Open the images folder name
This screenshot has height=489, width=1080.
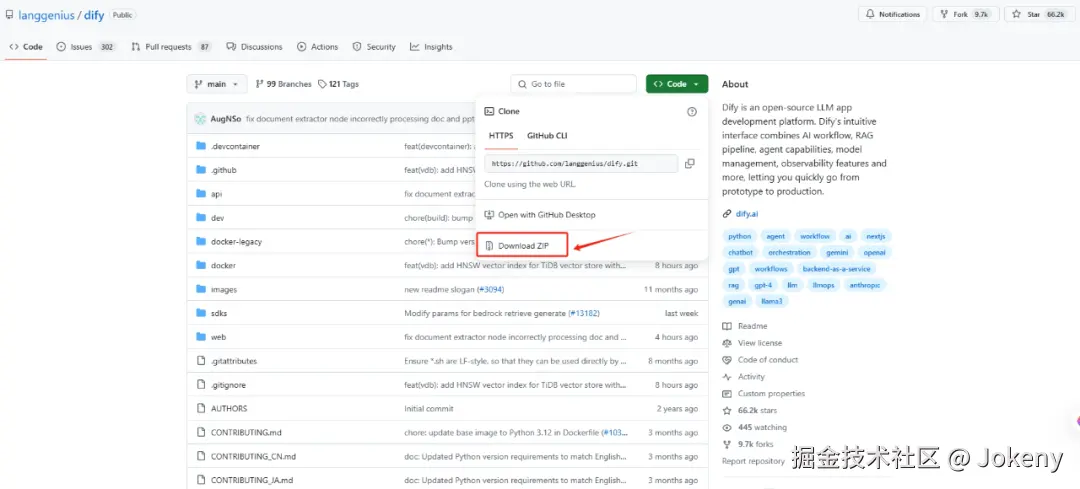pos(224,289)
